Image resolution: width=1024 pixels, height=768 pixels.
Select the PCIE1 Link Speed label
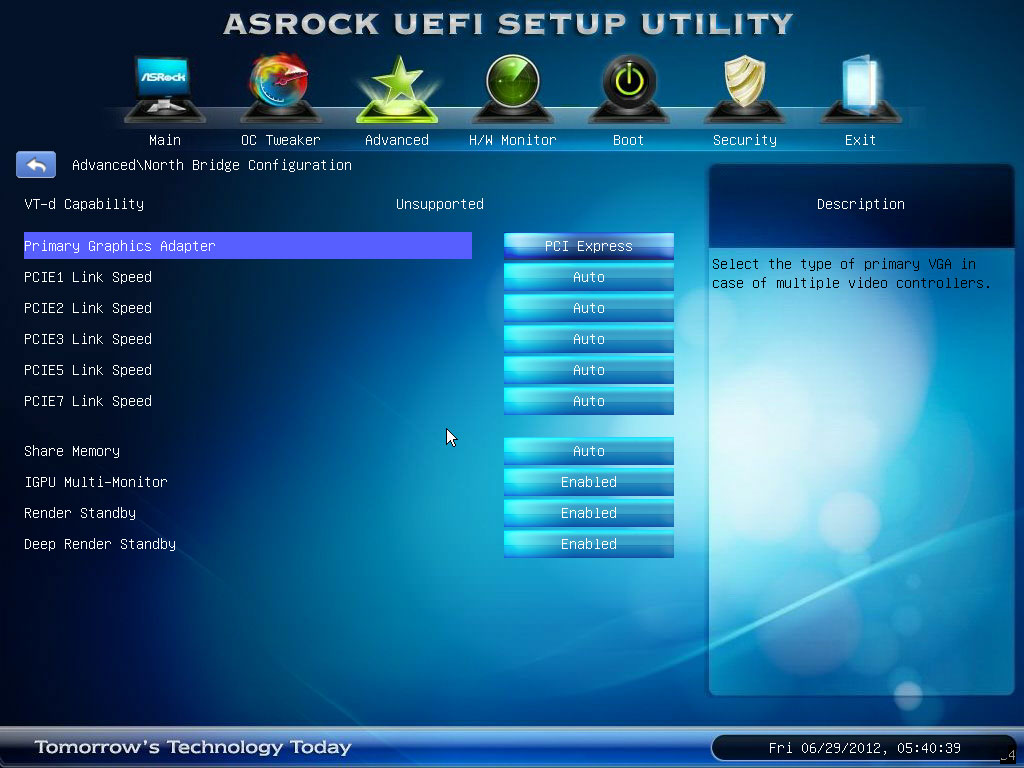pos(88,277)
